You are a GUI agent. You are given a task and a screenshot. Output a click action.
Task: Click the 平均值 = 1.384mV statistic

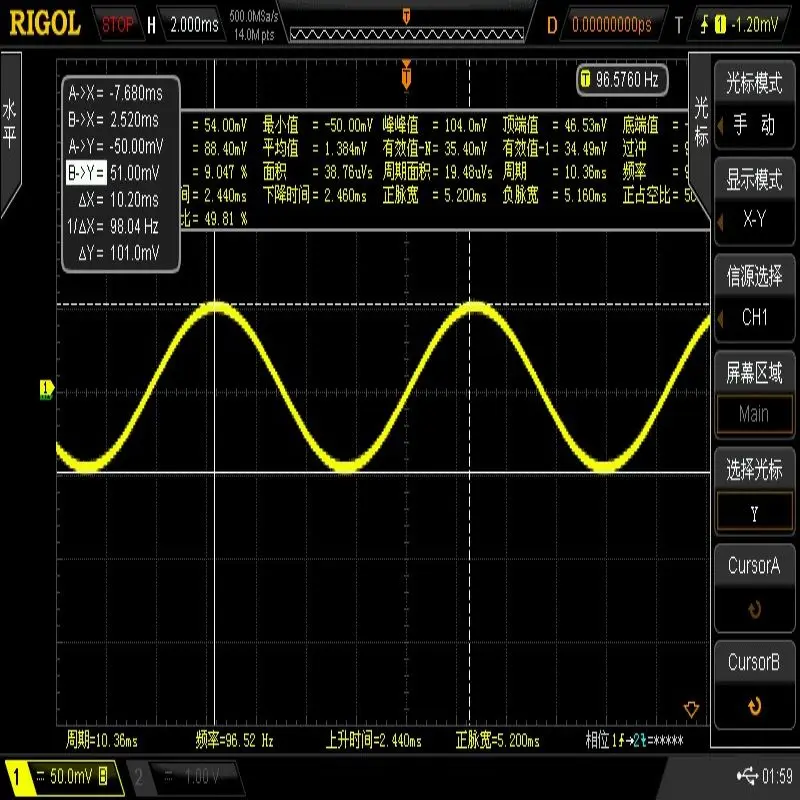point(315,148)
